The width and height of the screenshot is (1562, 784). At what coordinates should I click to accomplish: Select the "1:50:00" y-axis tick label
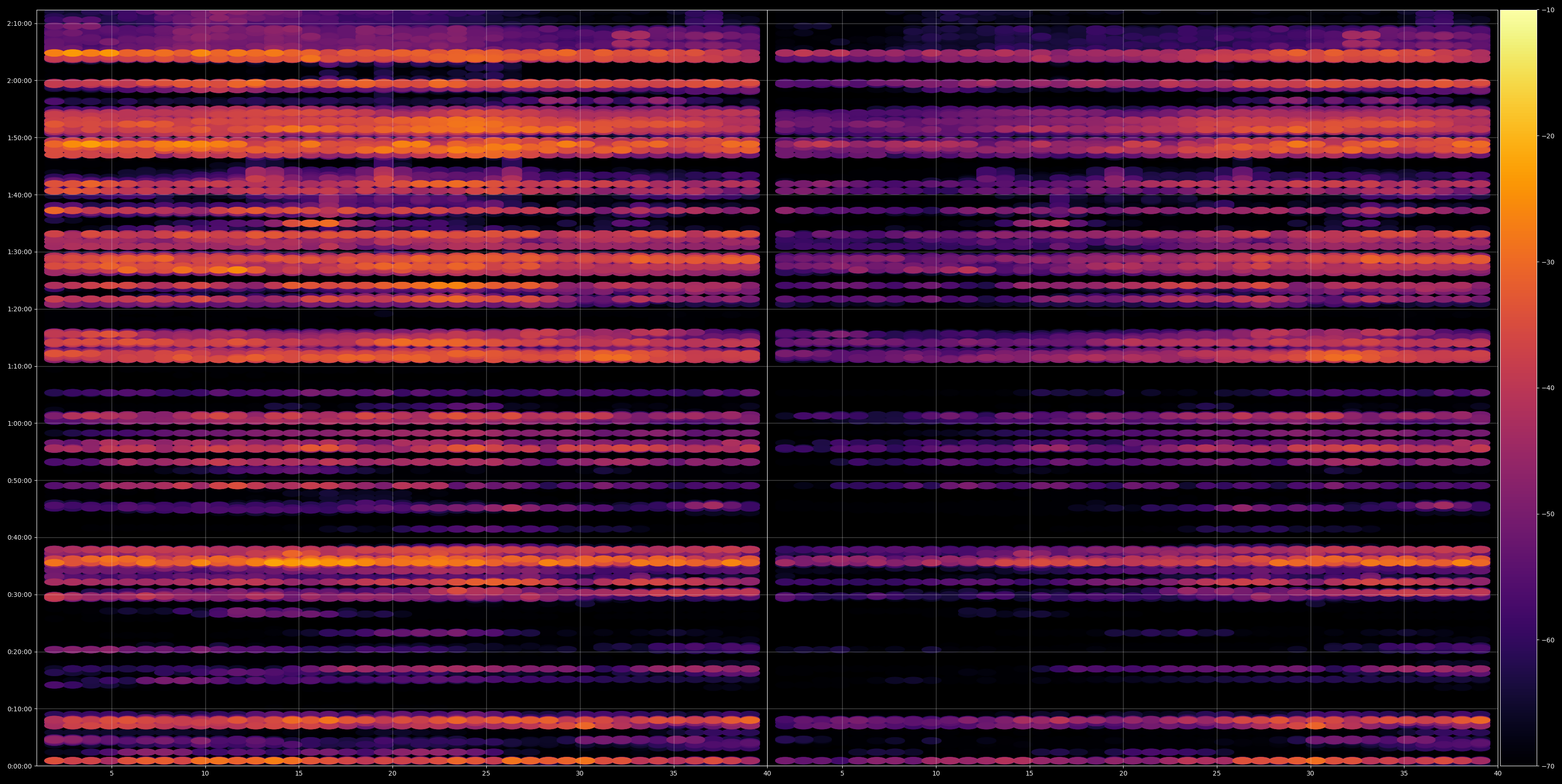(x=19, y=138)
